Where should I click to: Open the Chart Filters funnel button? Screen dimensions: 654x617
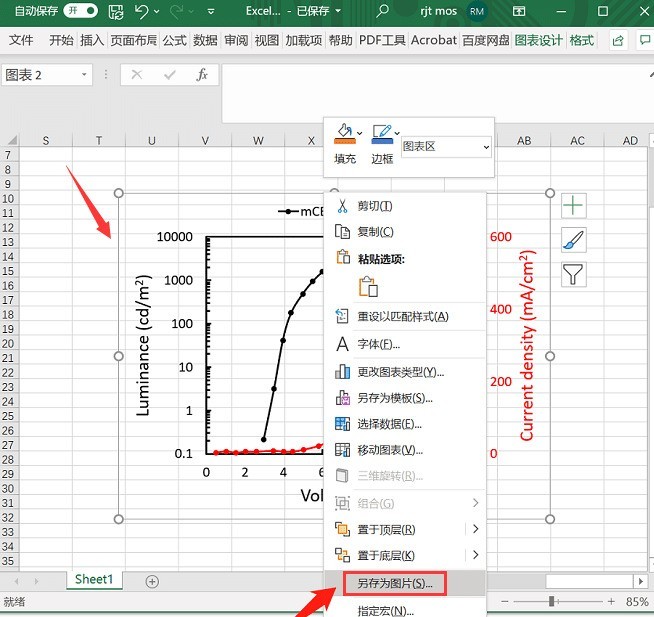tap(573, 275)
